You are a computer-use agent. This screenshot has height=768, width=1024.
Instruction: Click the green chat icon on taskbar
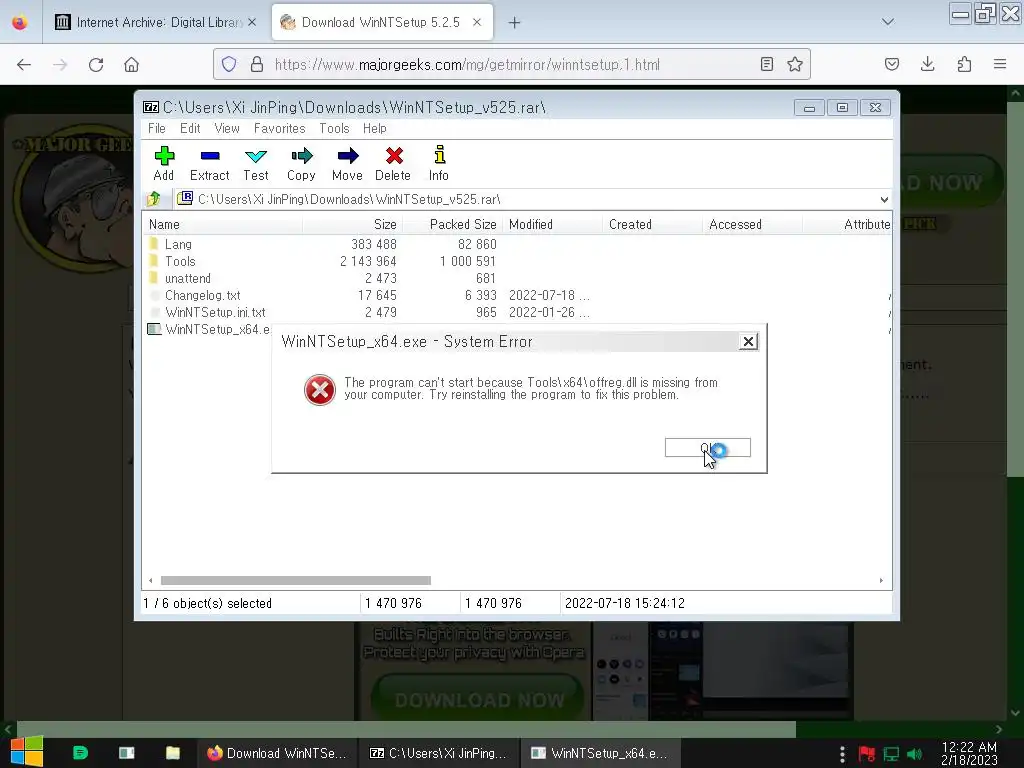(80, 753)
